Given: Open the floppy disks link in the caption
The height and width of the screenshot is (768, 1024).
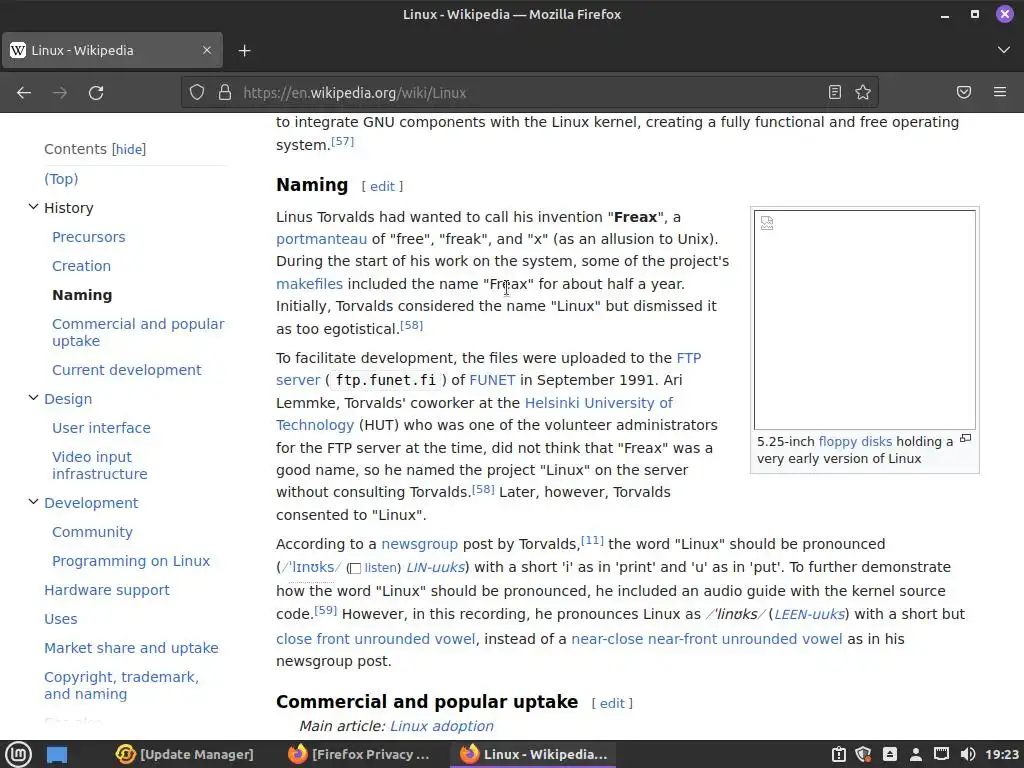Looking at the screenshot, I should coord(855,441).
